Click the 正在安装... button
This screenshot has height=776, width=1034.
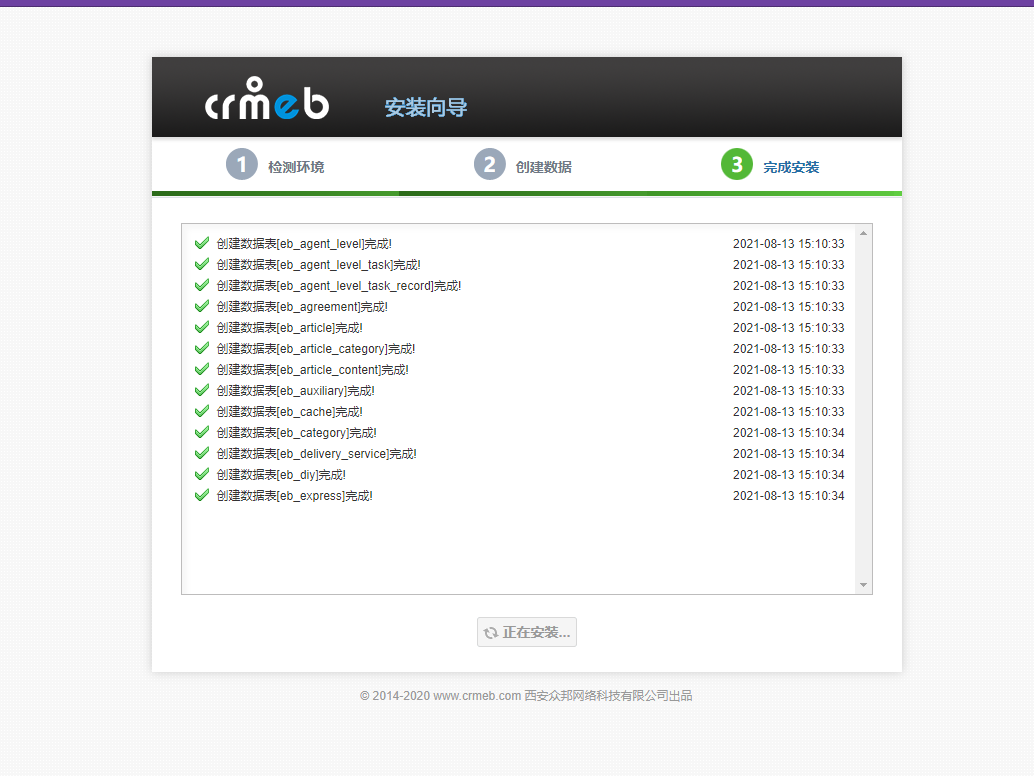tap(527, 632)
